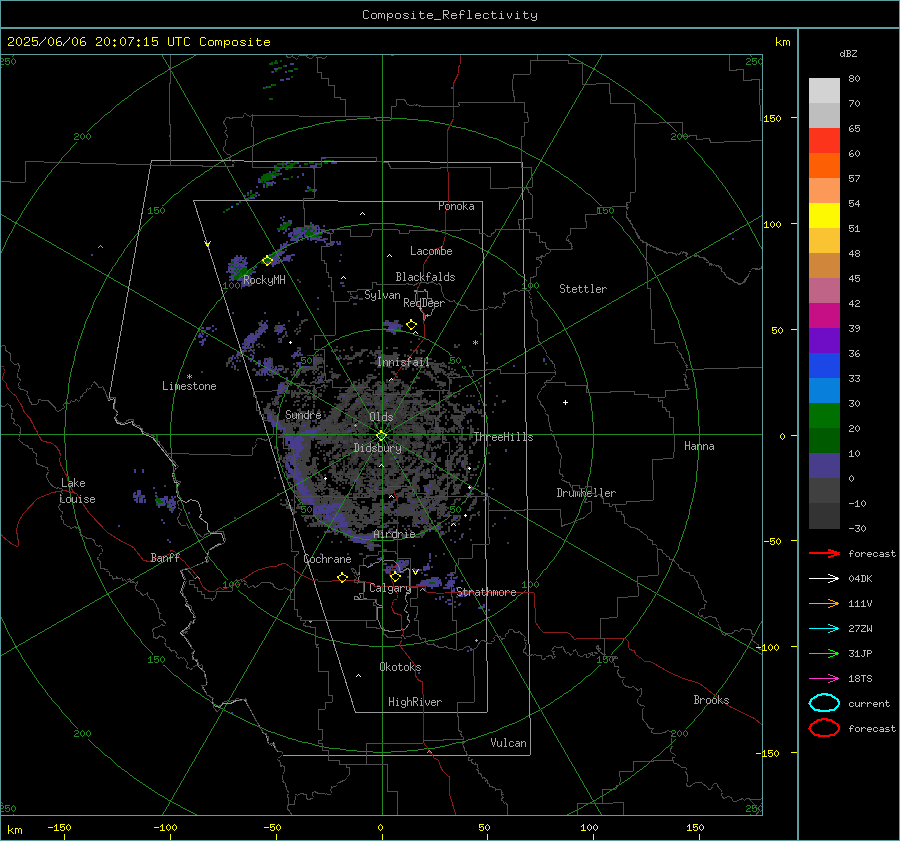Select the indigo 0–10 dBZ swatch

(x=824, y=466)
